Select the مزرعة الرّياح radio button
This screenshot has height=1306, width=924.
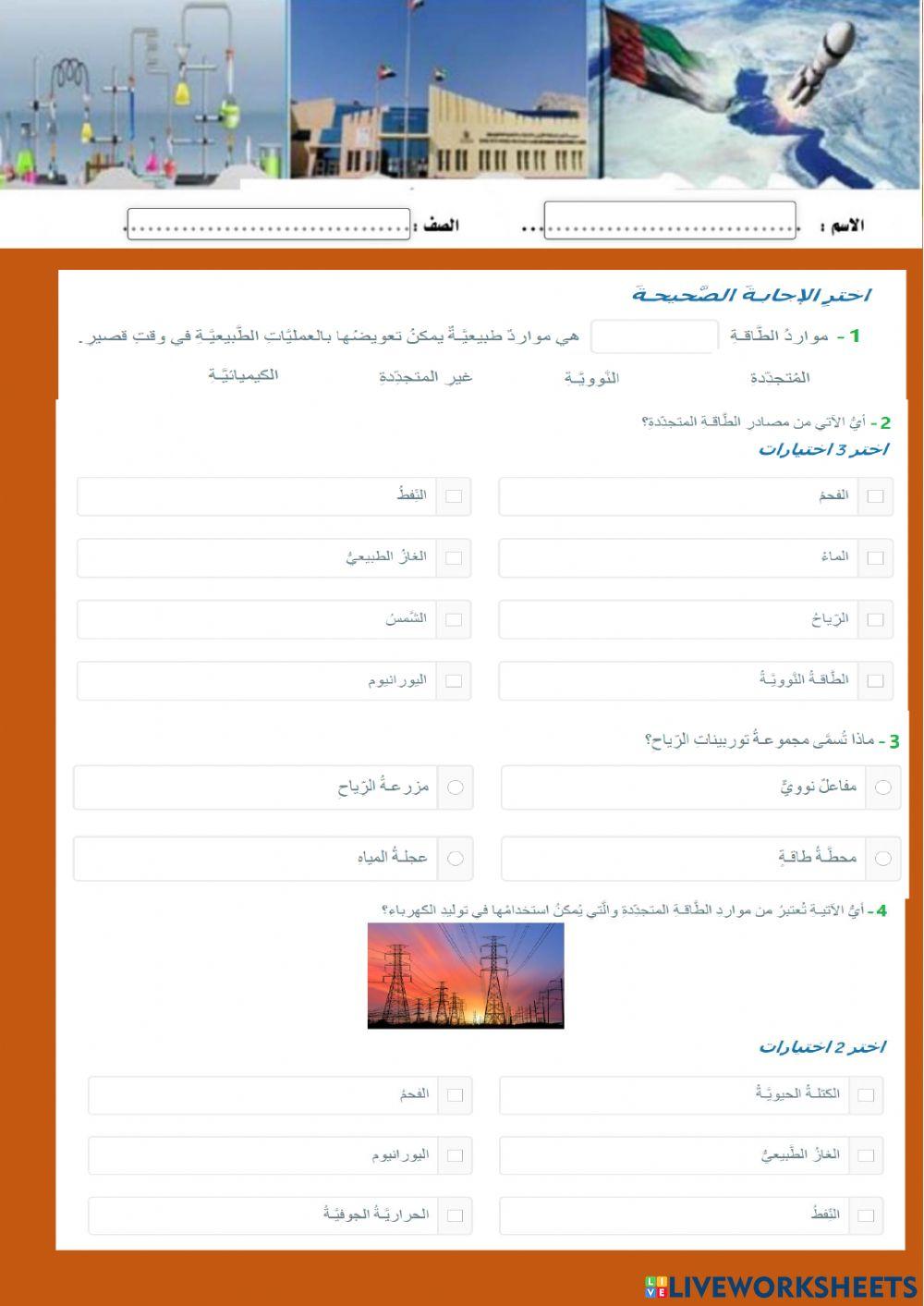point(455,787)
